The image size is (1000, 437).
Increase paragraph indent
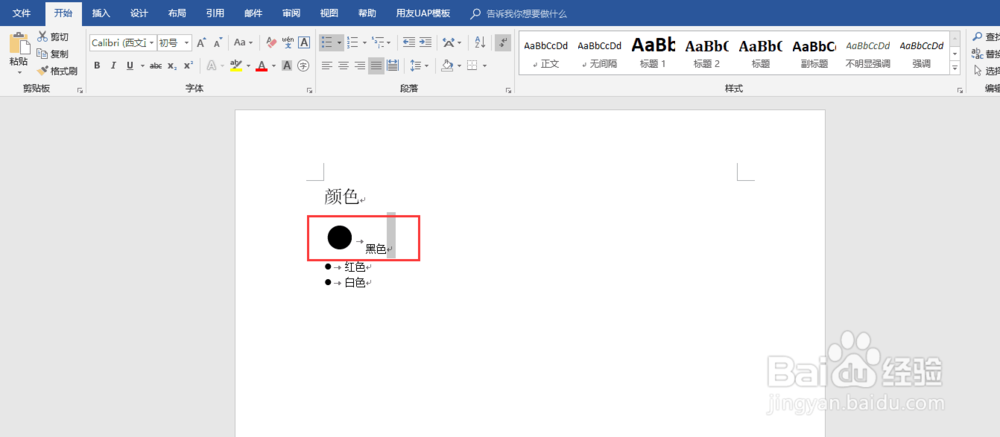425,43
